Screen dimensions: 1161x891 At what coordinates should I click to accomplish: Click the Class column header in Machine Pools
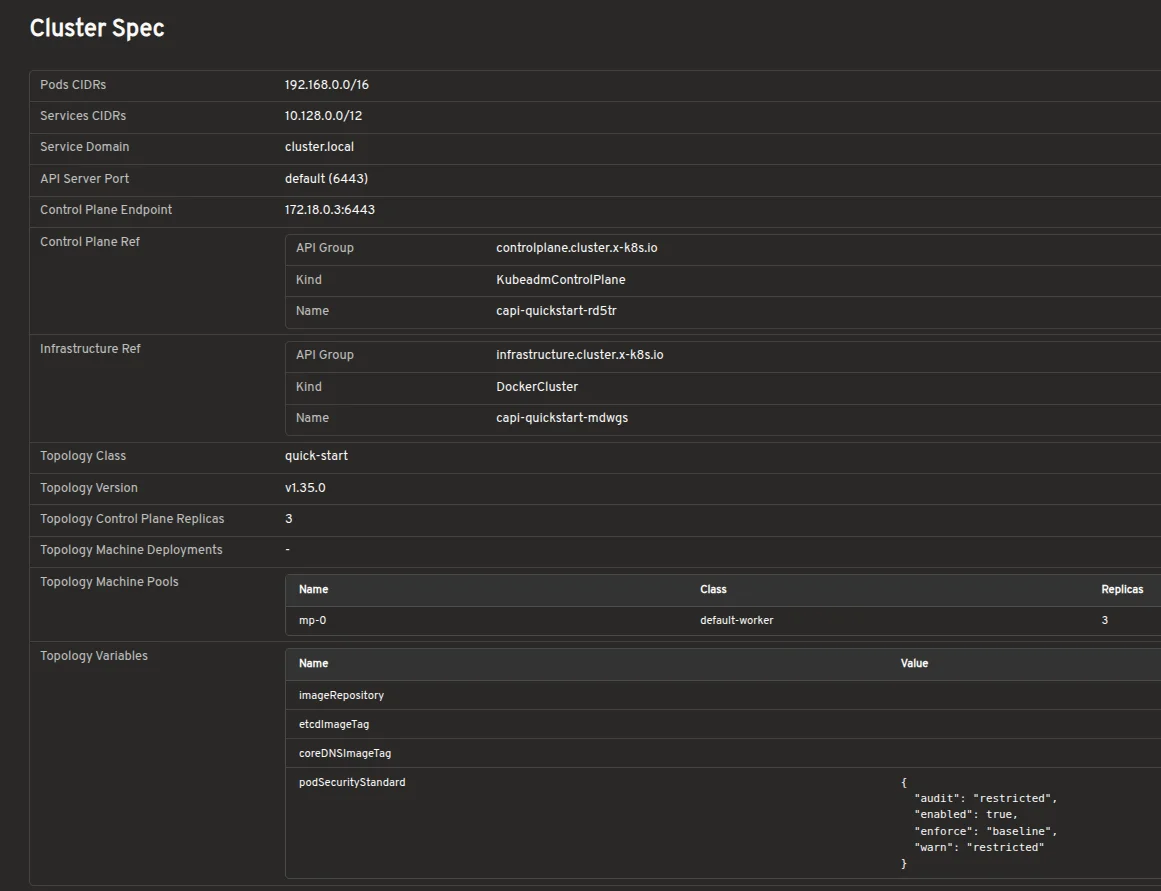tap(713, 590)
